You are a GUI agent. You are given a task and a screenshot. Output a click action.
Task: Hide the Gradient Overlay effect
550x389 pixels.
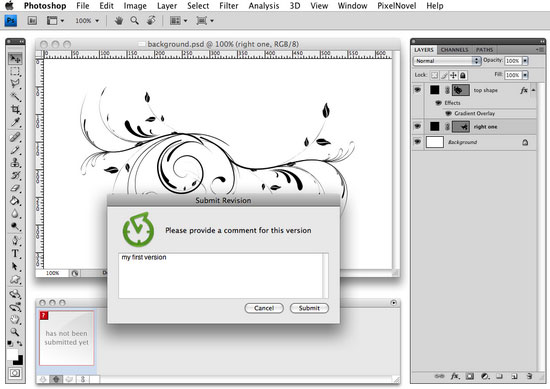[x=448, y=113]
